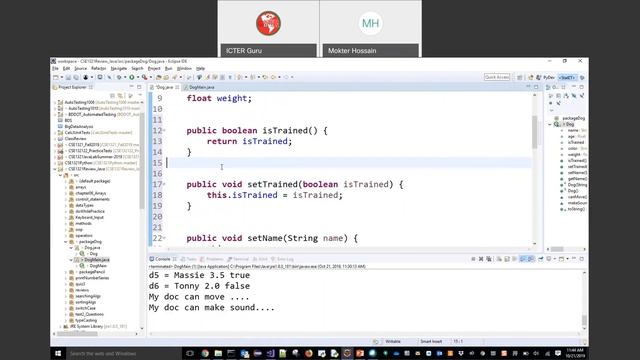Click Pin Console icon
This screenshot has width=640, height=360.
coord(541,259)
